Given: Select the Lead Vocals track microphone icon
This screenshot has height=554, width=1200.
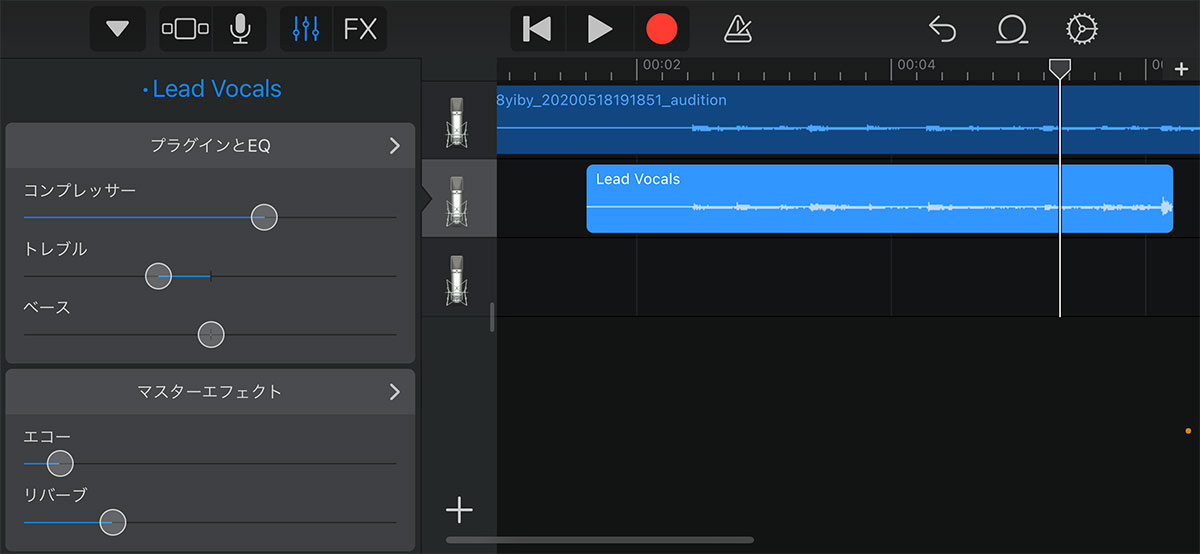Looking at the screenshot, I should [x=457, y=200].
